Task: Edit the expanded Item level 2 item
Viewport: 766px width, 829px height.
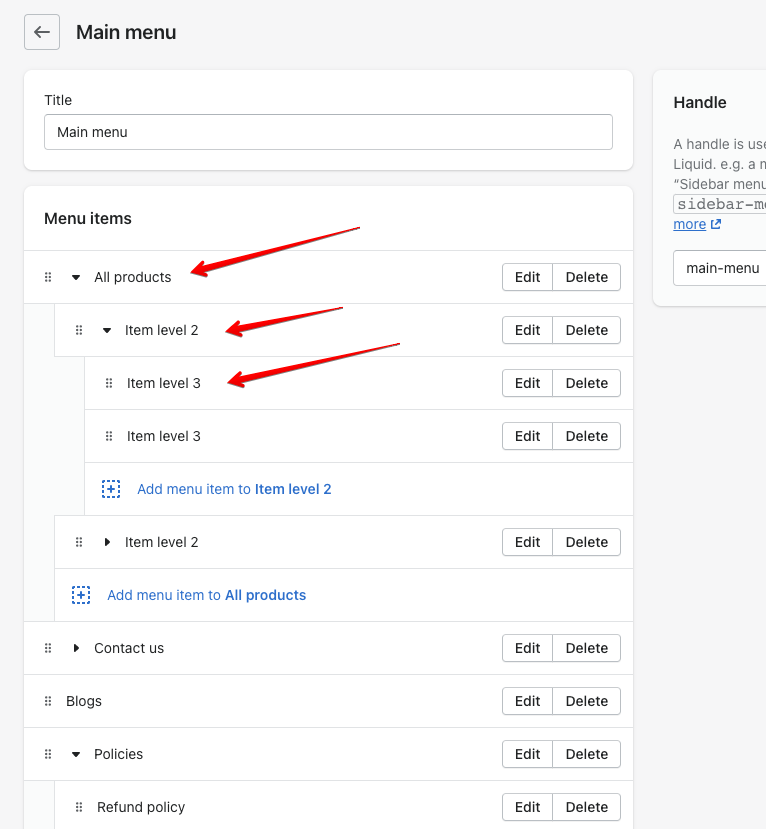Action: tap(527, 330)
